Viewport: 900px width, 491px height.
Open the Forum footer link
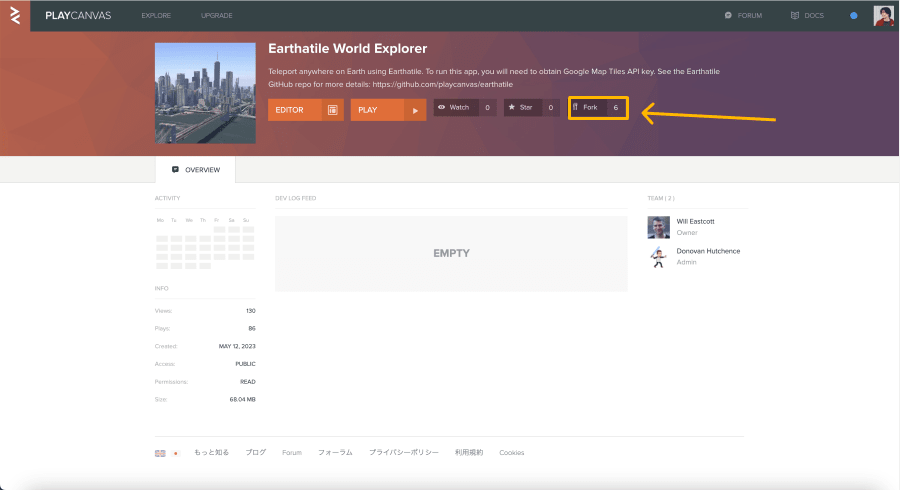tap(292, 453)
